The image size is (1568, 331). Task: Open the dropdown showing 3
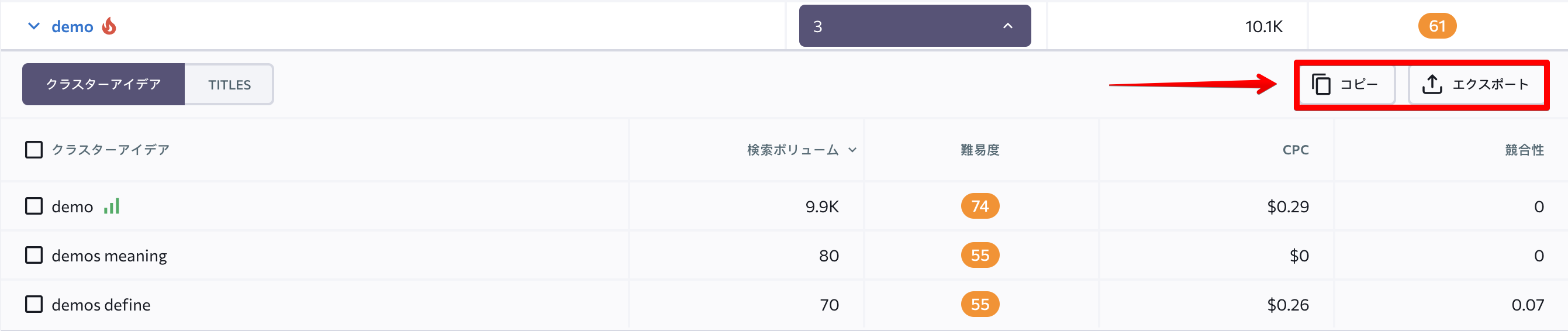(915, 26)
